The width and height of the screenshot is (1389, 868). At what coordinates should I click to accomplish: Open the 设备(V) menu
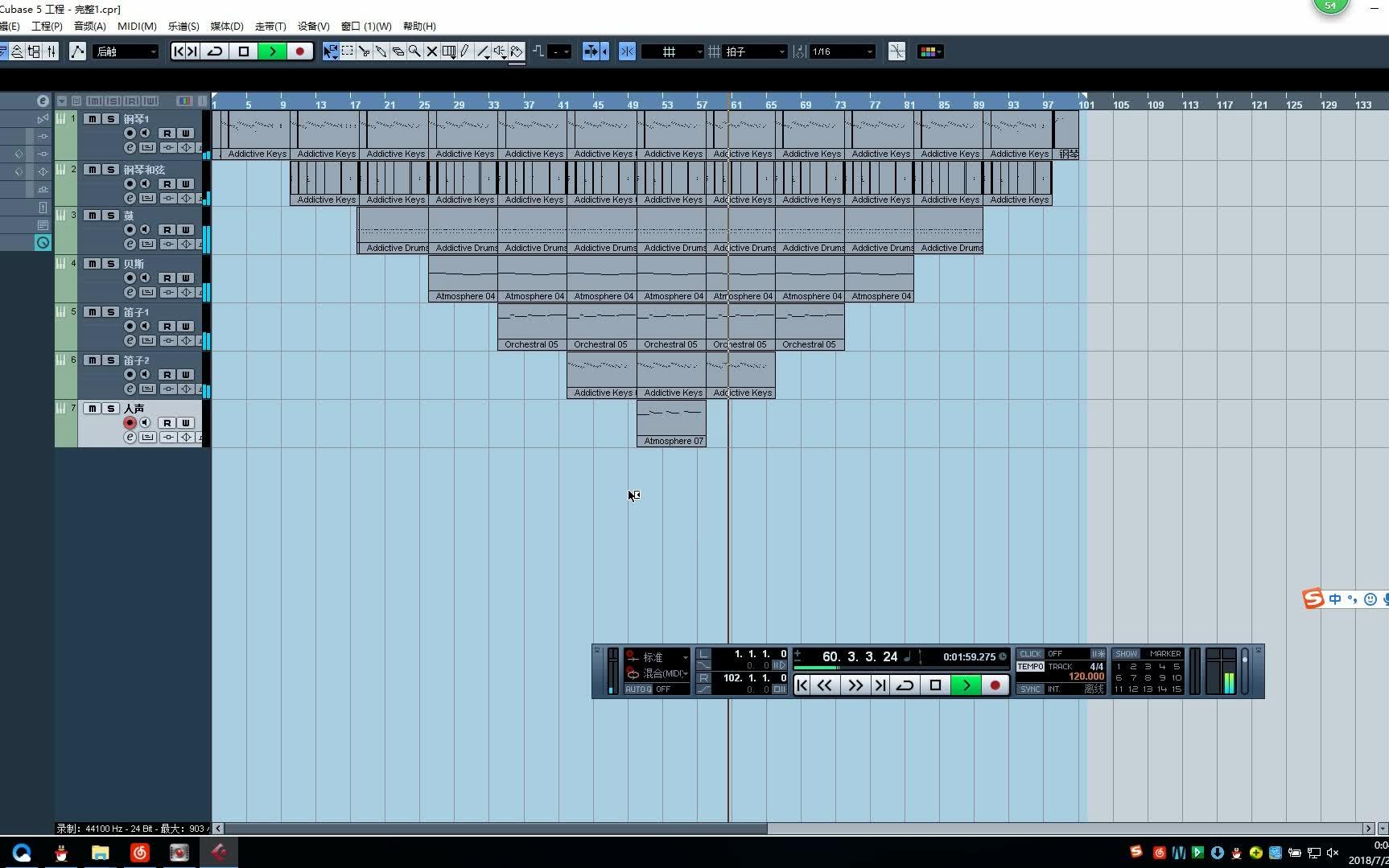tap(313, 26)
